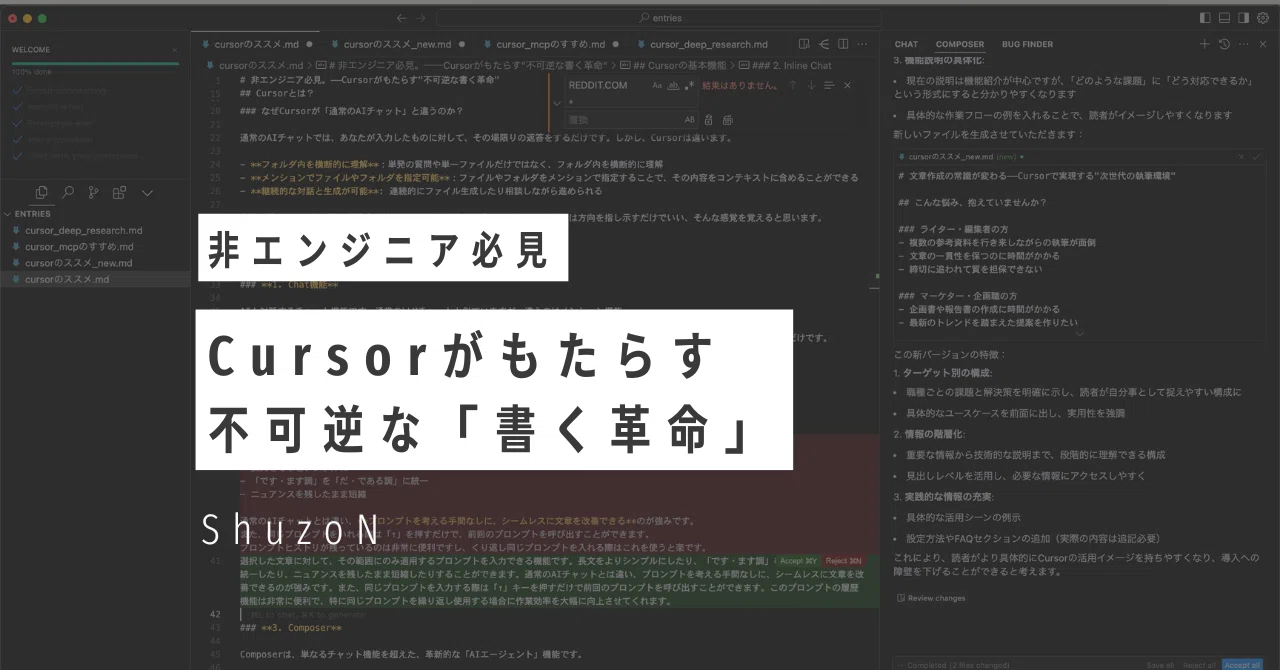Toggle preserve case AB in replace field

[689, 119]
